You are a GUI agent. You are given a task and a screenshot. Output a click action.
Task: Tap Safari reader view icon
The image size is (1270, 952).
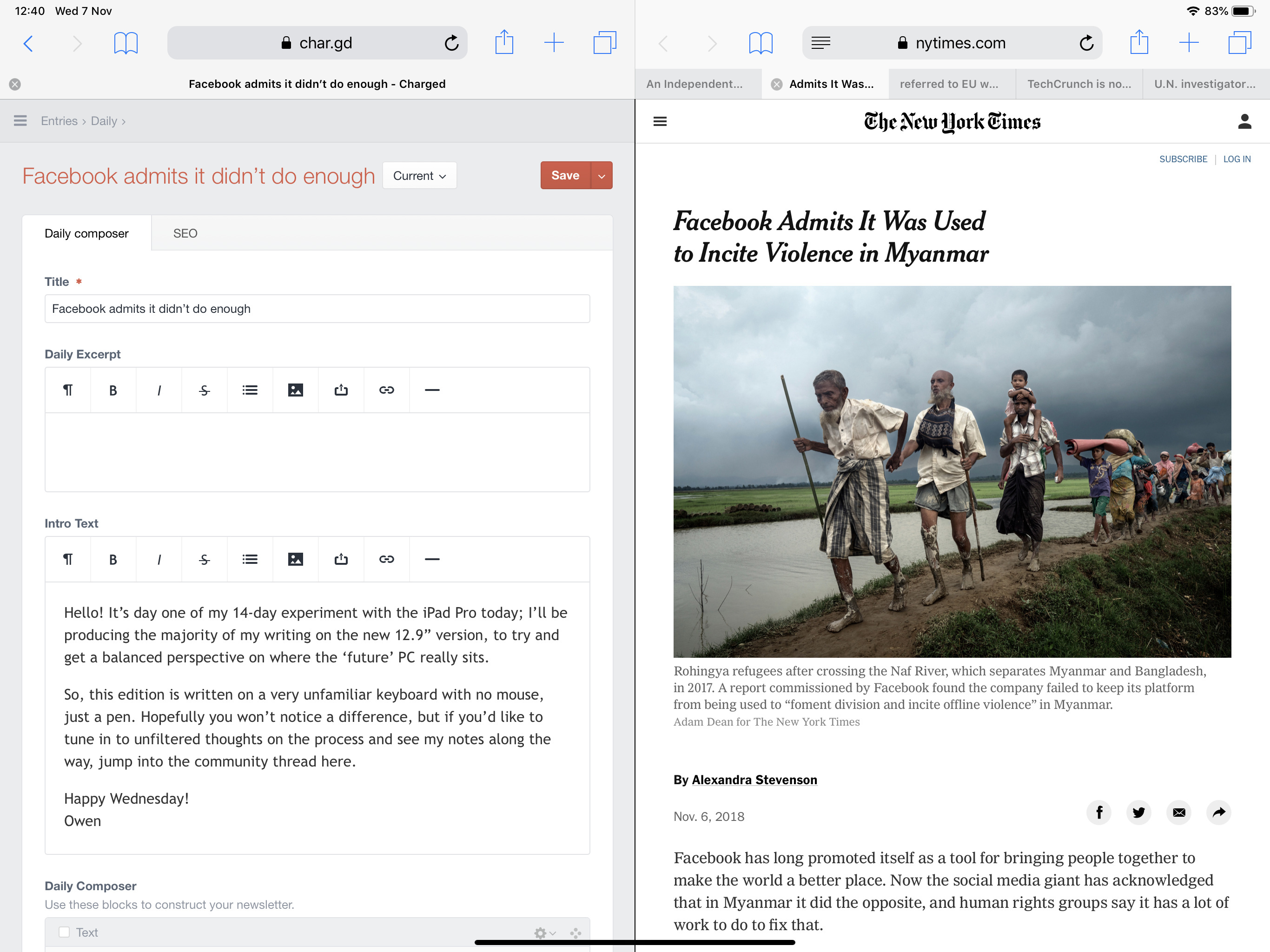pyautogui.click(x=820, y=43)
